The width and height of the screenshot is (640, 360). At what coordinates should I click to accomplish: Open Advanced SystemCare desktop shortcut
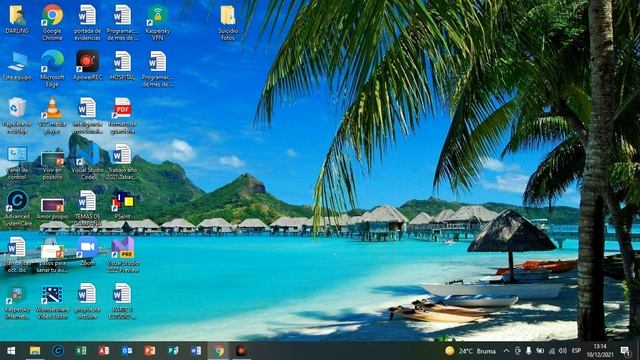click(x=17, y=209)
